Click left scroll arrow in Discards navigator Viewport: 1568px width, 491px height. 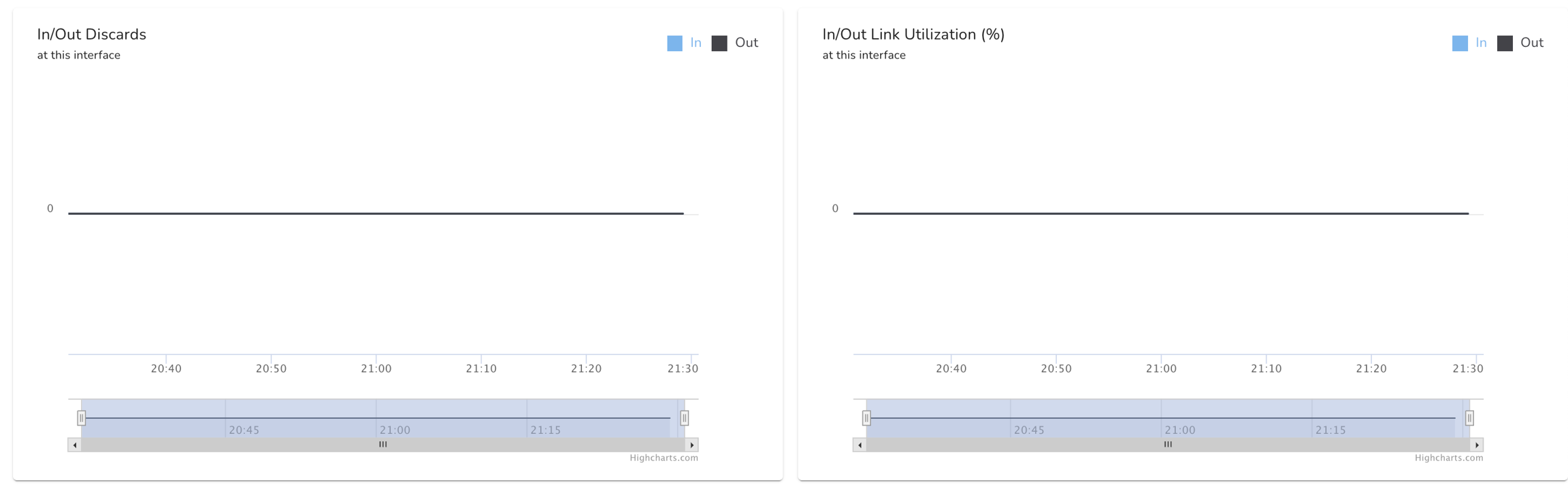click(x=75, y=445)
